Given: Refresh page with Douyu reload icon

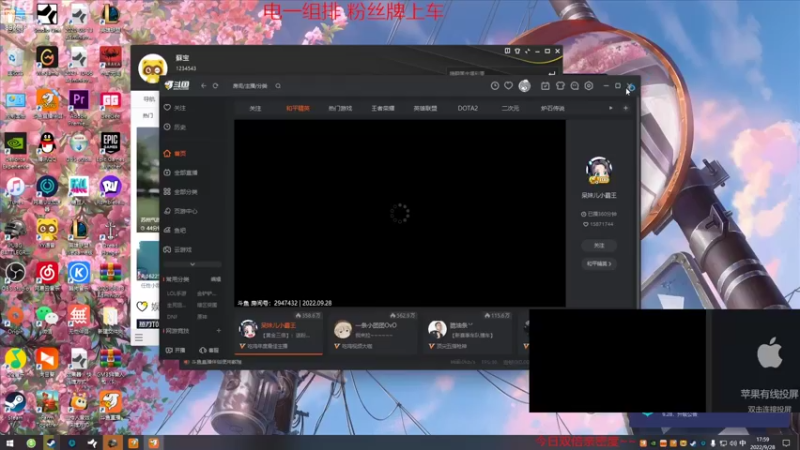Looking at the screenshot, I should click(215, 86).
